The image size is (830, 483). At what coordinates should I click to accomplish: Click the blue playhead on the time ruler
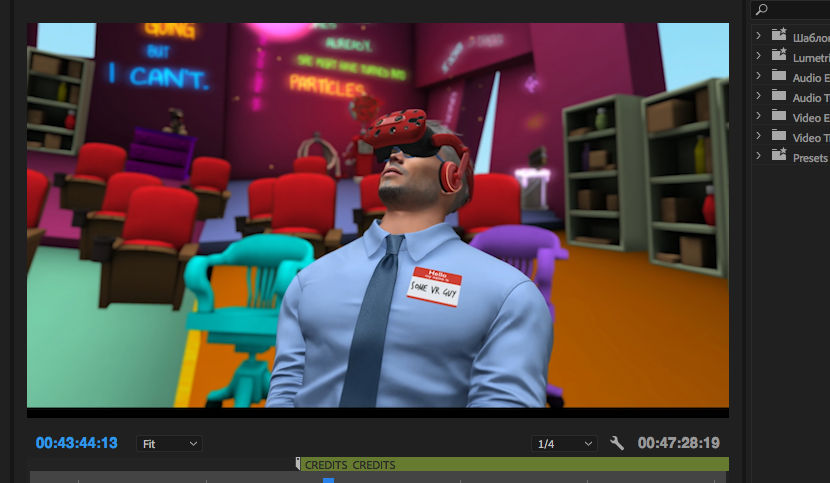(328, 480)
